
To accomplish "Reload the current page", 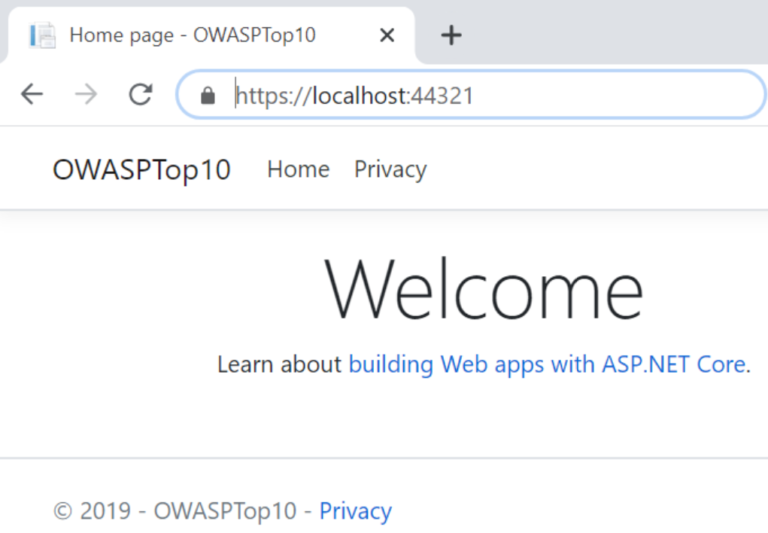I will tap(140, 95).
